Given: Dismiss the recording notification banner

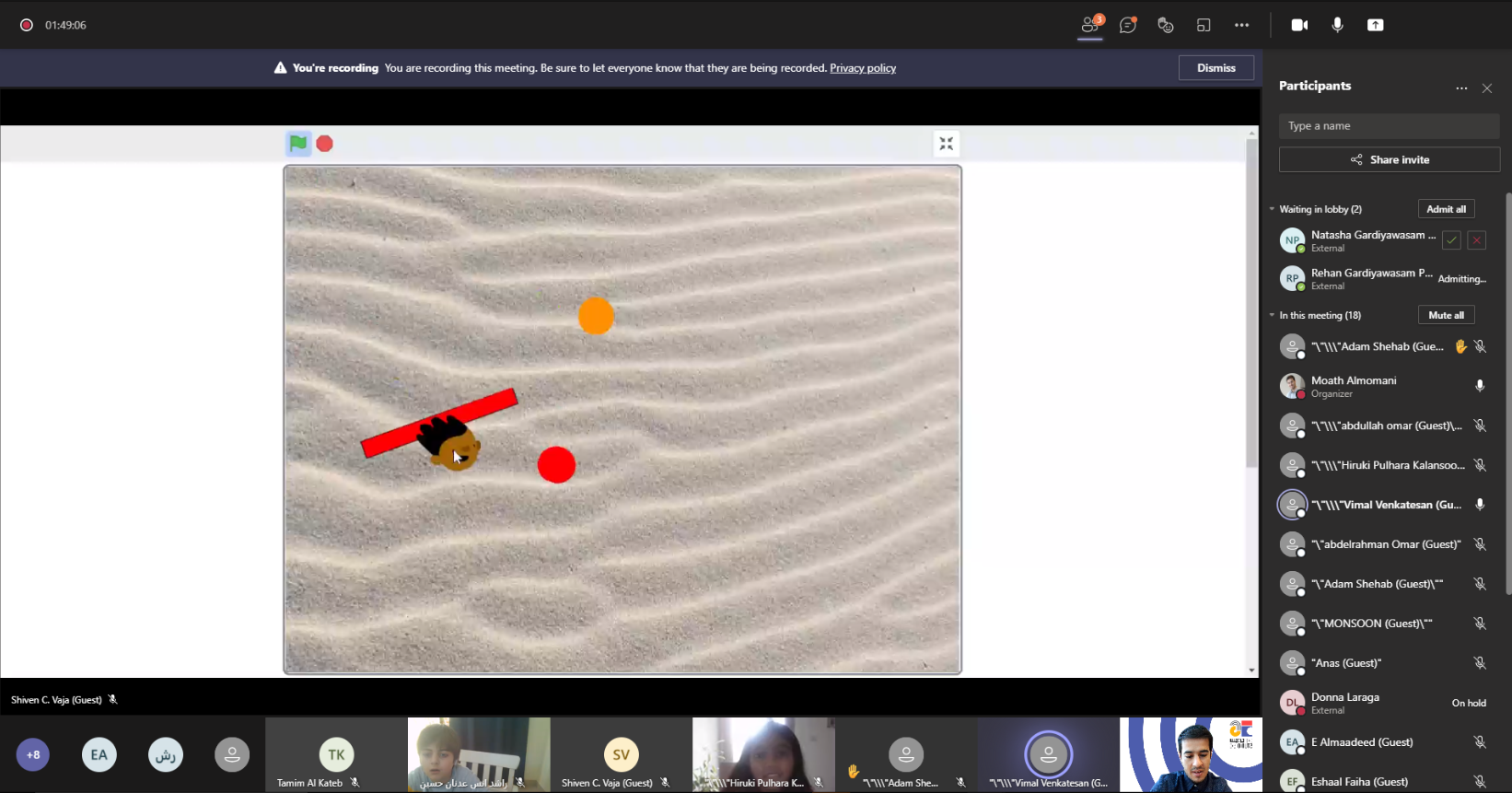Looking at the screenshot, I should (x=1216, y=68).
